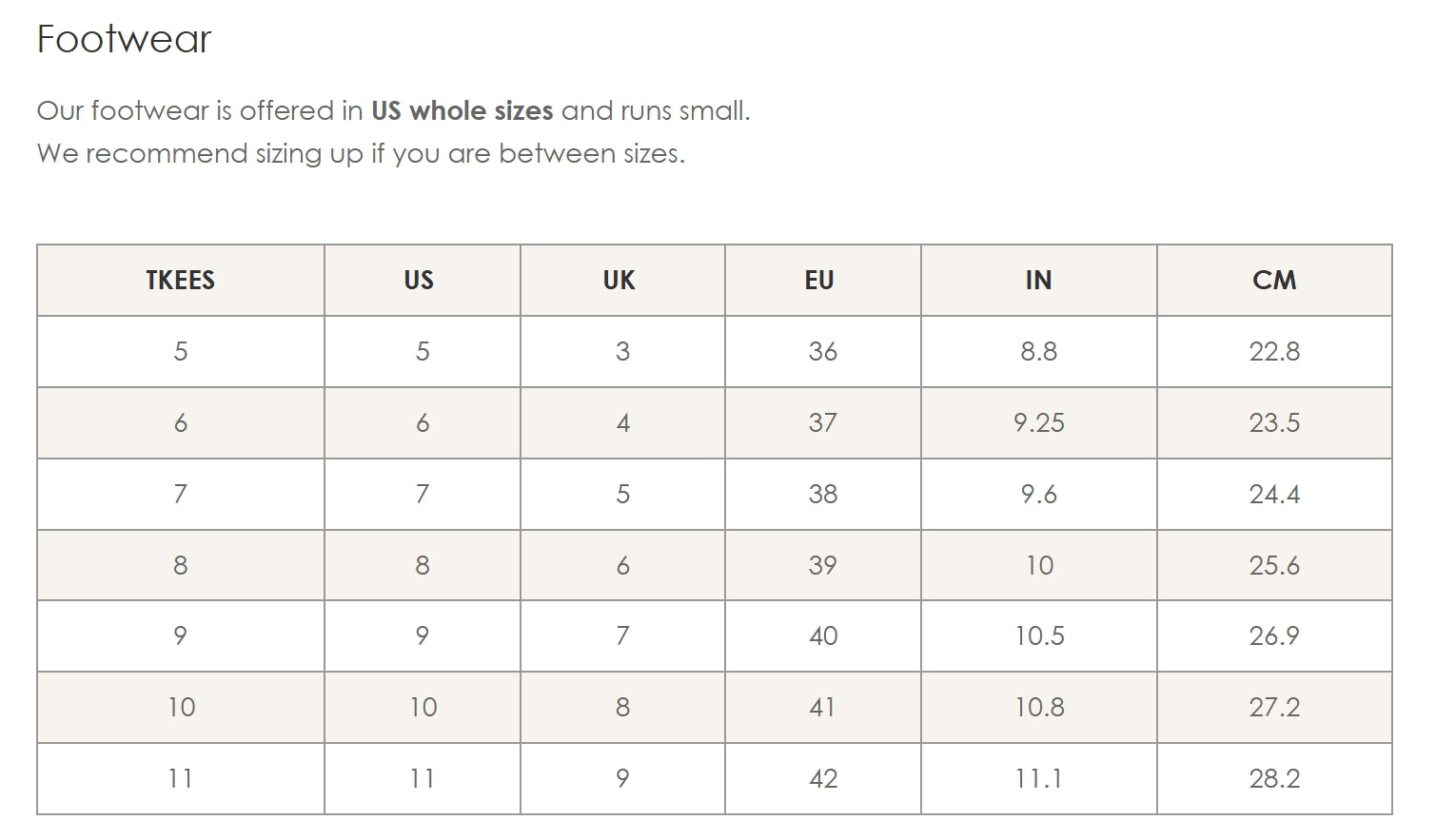This screenshot has height=840, width=1436.
Task: Click the 22.8 CM cell
Action: coord(1274,352)
